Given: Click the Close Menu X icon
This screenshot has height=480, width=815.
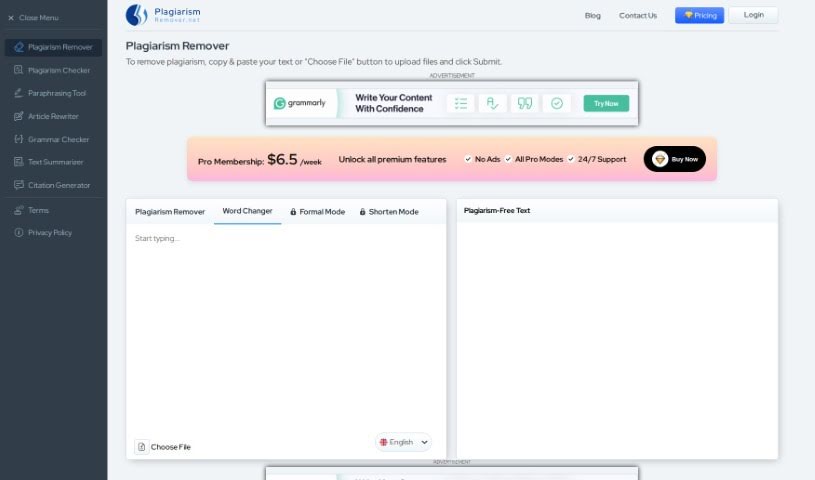Looking at the screenshot, I should pos(11,18).
